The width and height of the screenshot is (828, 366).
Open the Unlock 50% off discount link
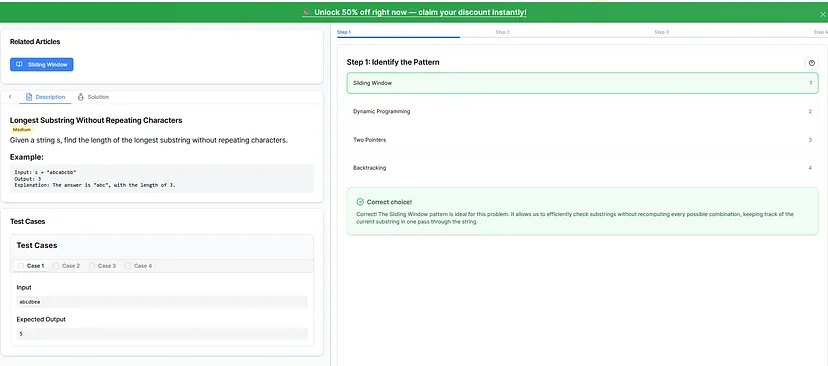click(414, 12)
